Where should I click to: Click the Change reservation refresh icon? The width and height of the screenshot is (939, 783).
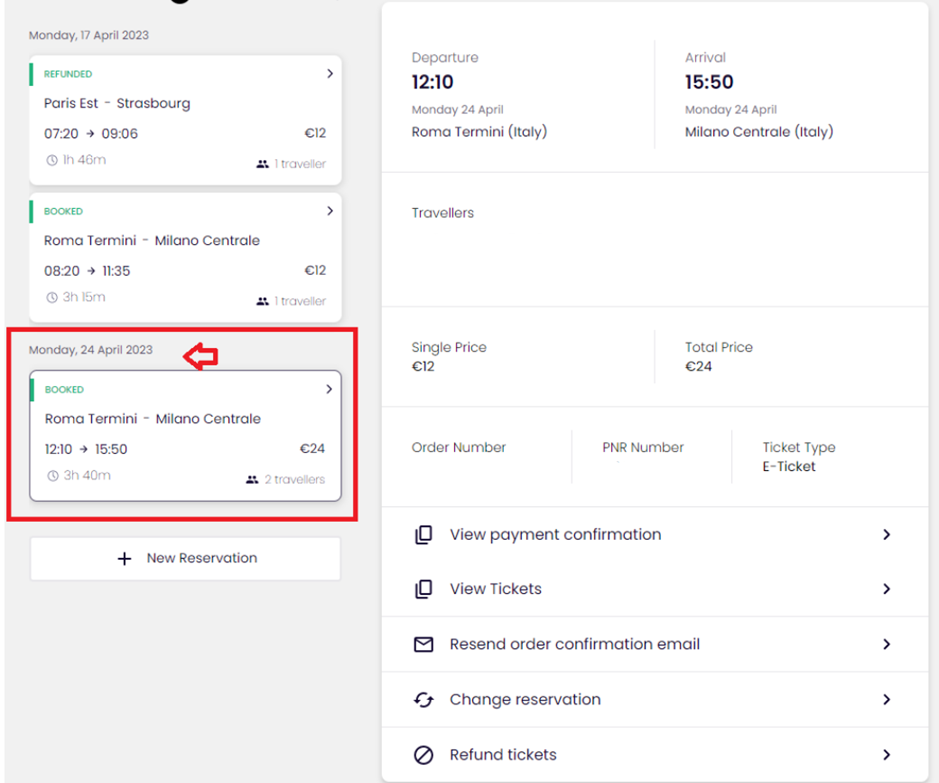(x=423, y=699)
